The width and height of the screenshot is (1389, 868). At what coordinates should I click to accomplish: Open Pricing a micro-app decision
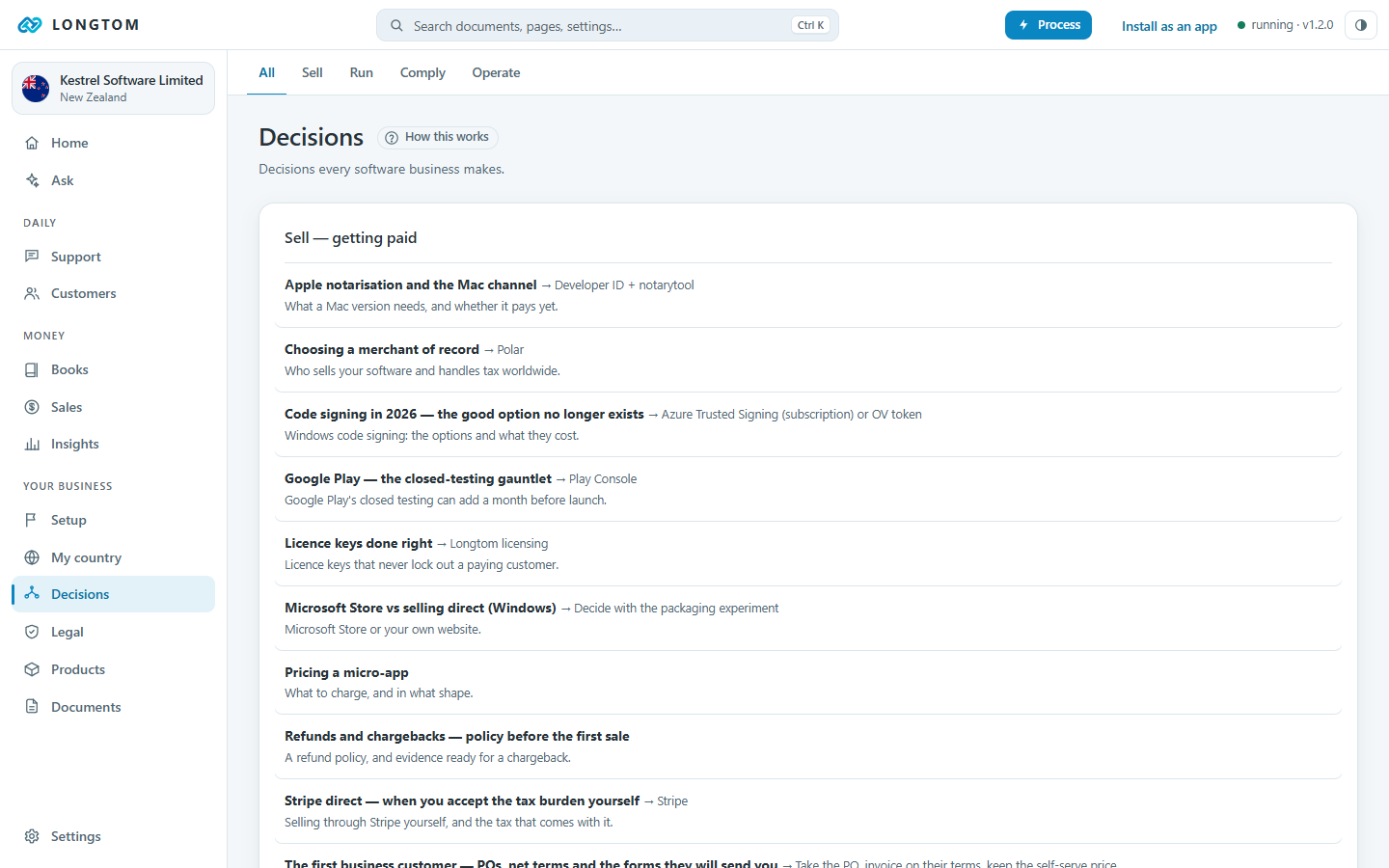click(808, 682)
